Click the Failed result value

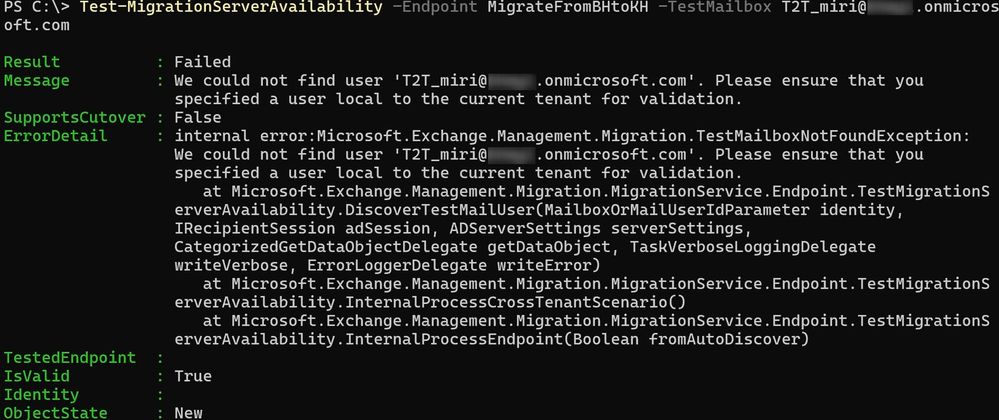[x=203, y=62]
